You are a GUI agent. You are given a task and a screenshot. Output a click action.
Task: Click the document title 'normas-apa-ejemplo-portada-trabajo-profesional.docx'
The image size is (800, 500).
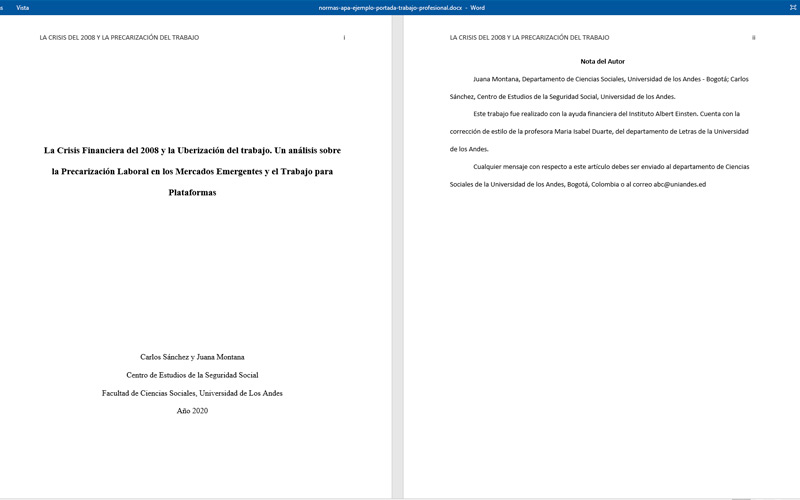click(x=390, y=8)
